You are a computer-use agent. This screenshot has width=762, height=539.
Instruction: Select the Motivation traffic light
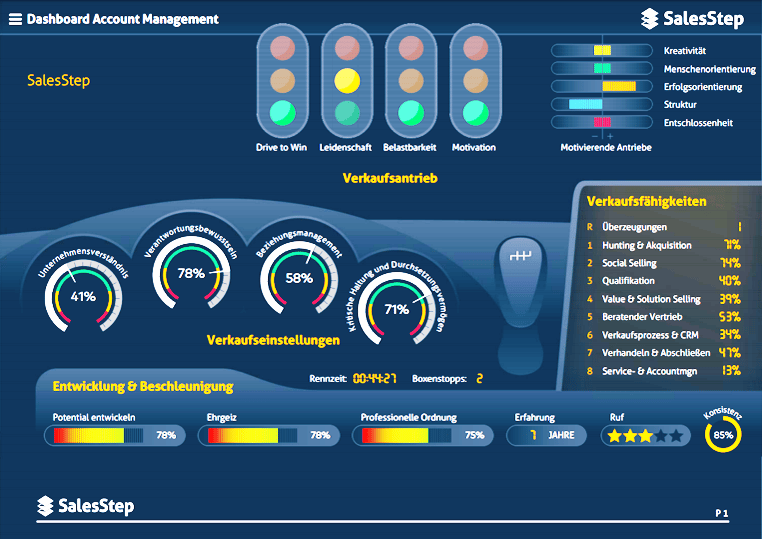[x=474, y=82]
